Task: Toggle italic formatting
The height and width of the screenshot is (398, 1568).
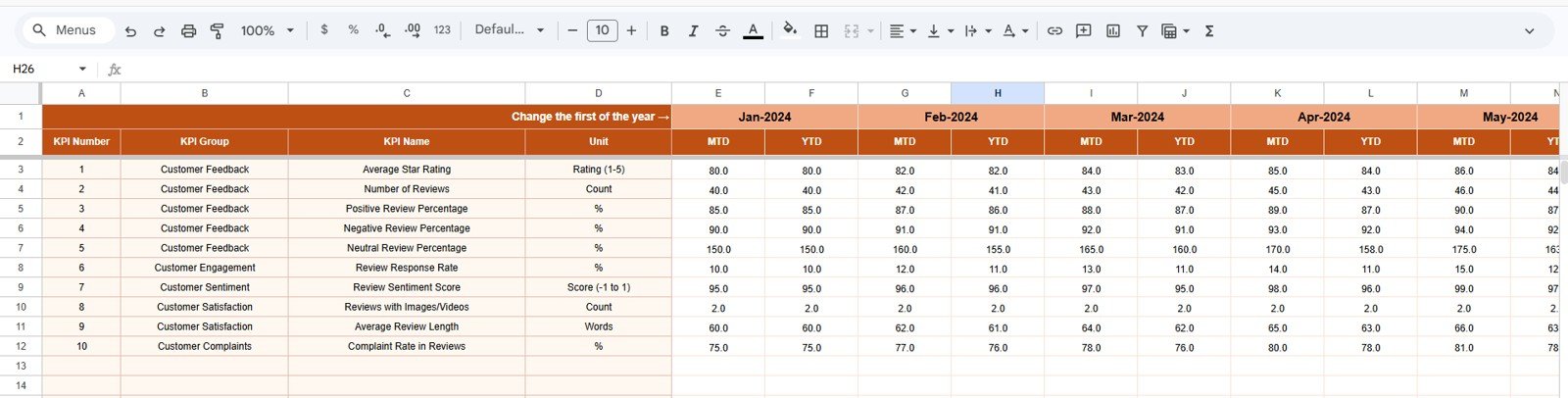Action: click(x=693, y=31)
